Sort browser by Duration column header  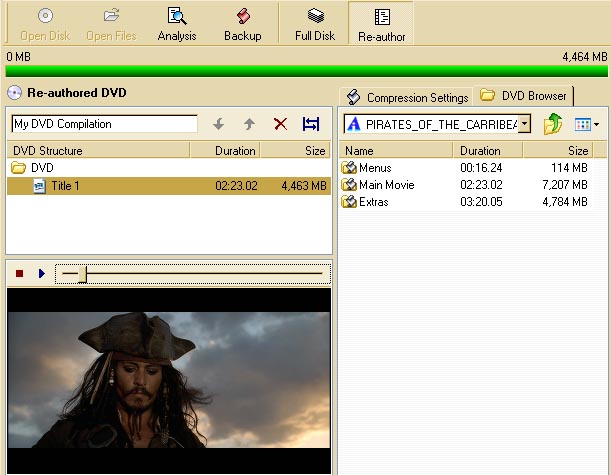pos(488,150)
